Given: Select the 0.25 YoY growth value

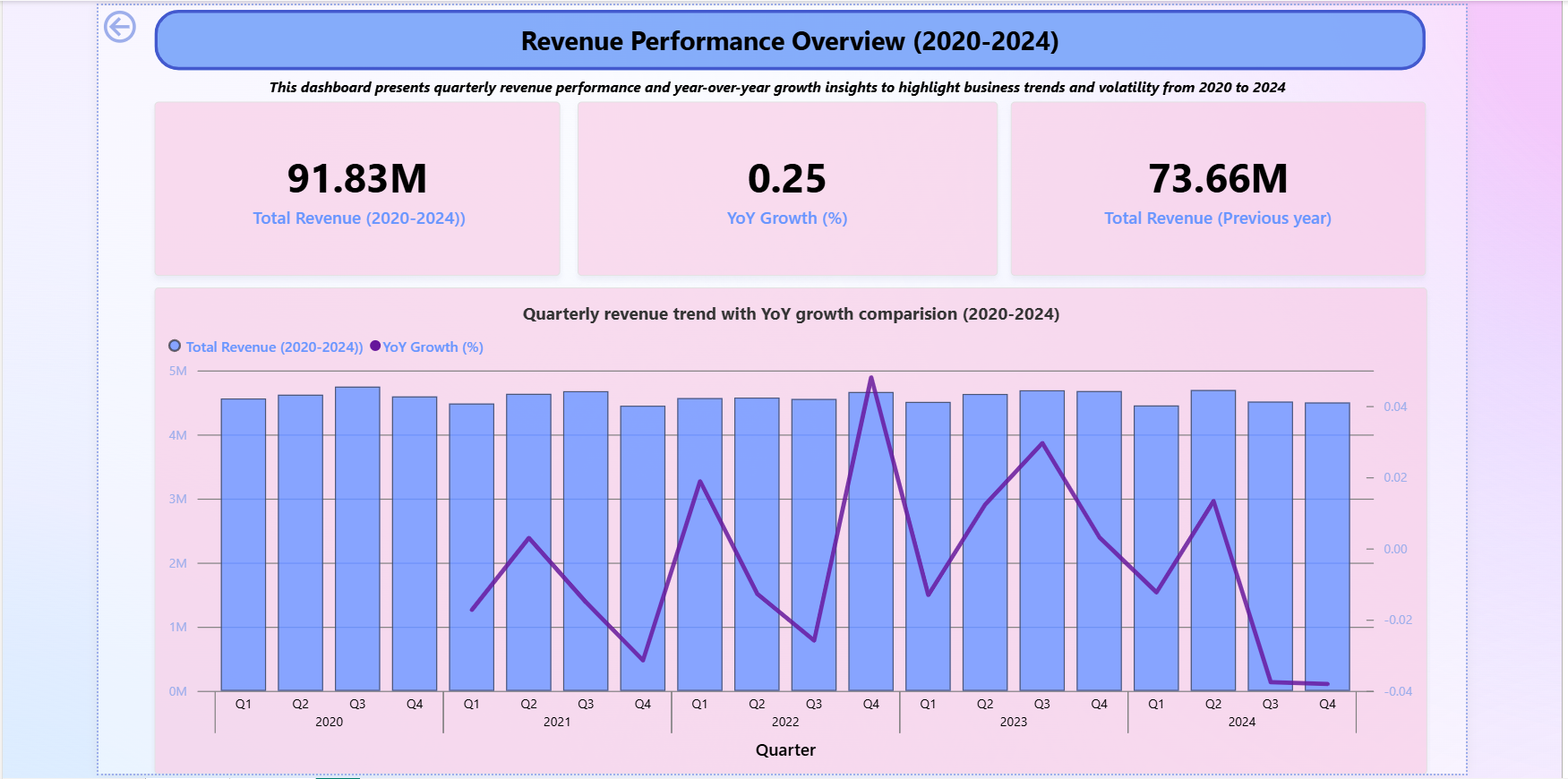Looking at the screenshot, I should 787,178.
